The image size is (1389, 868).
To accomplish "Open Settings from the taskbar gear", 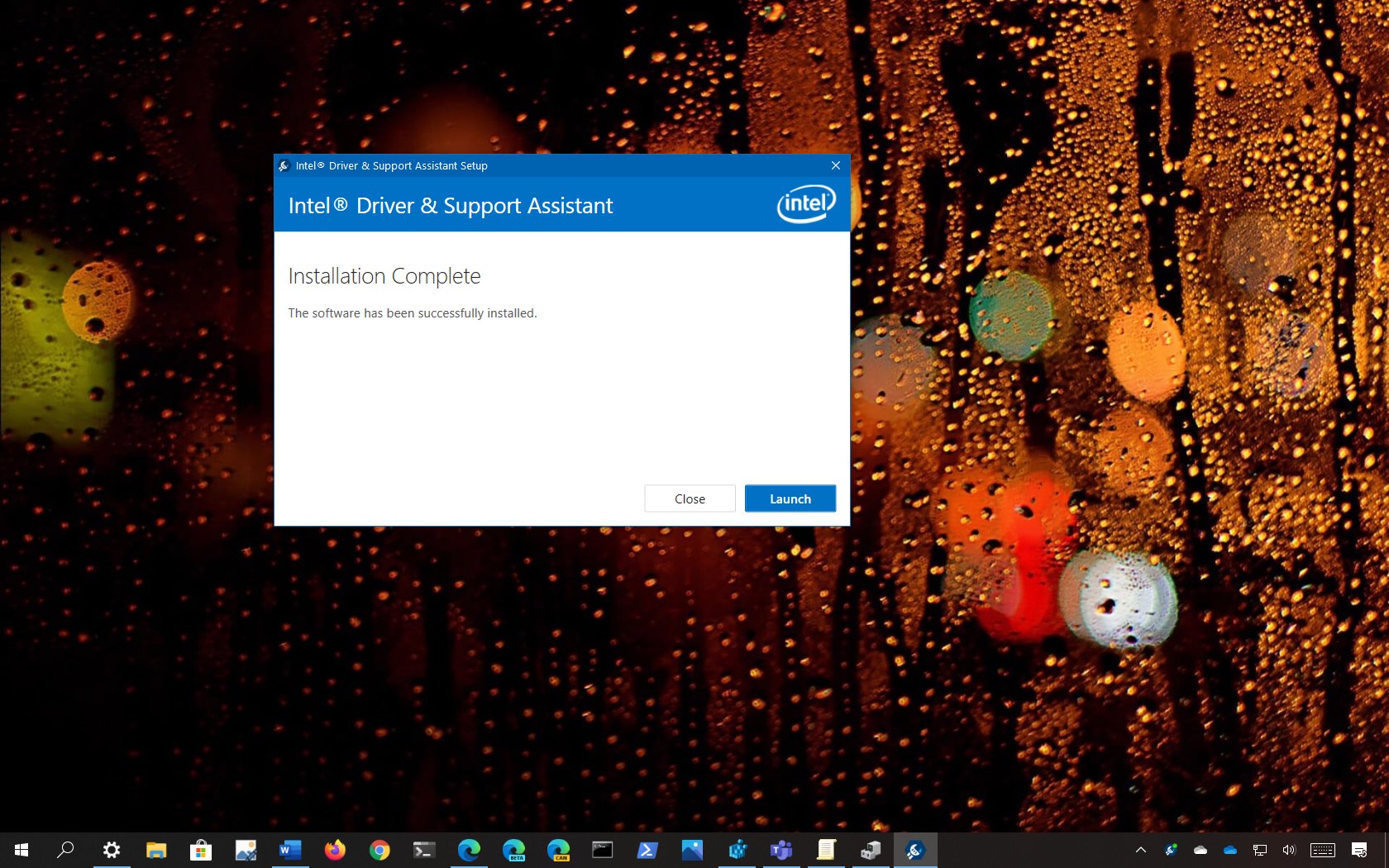I will coord(111,850).
